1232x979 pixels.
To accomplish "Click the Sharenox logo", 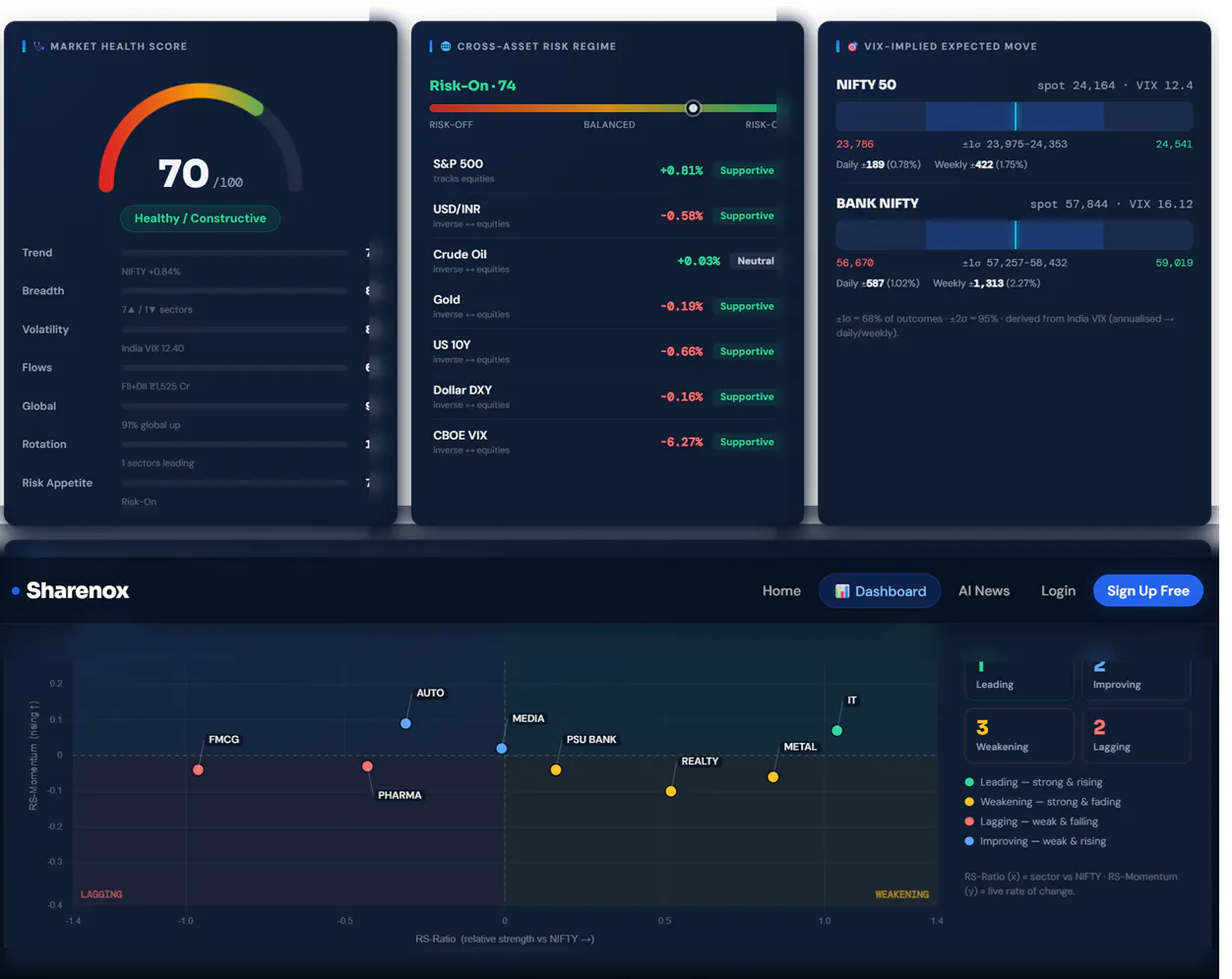I will click(70, 590).
